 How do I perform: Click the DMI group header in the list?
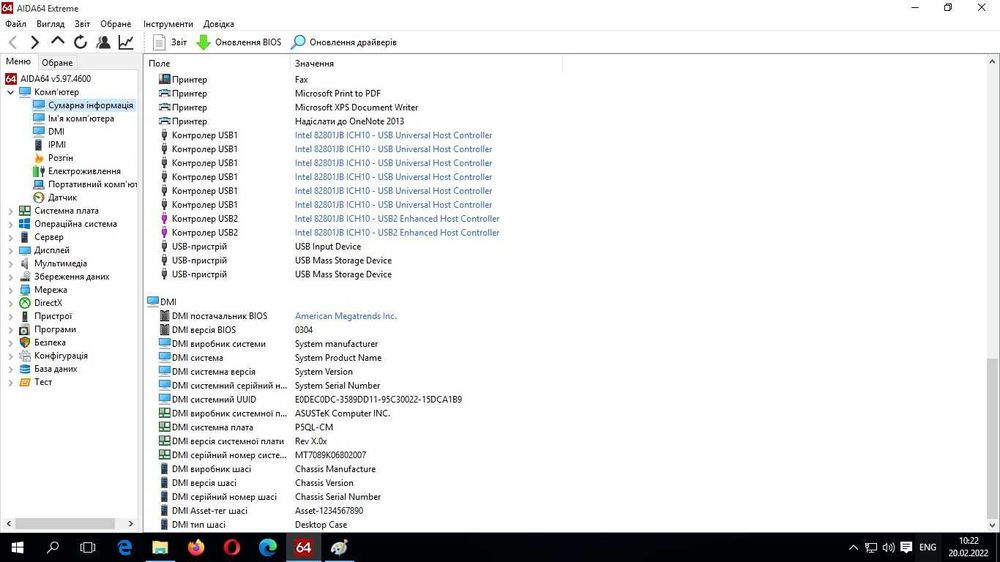pos(162,302)
